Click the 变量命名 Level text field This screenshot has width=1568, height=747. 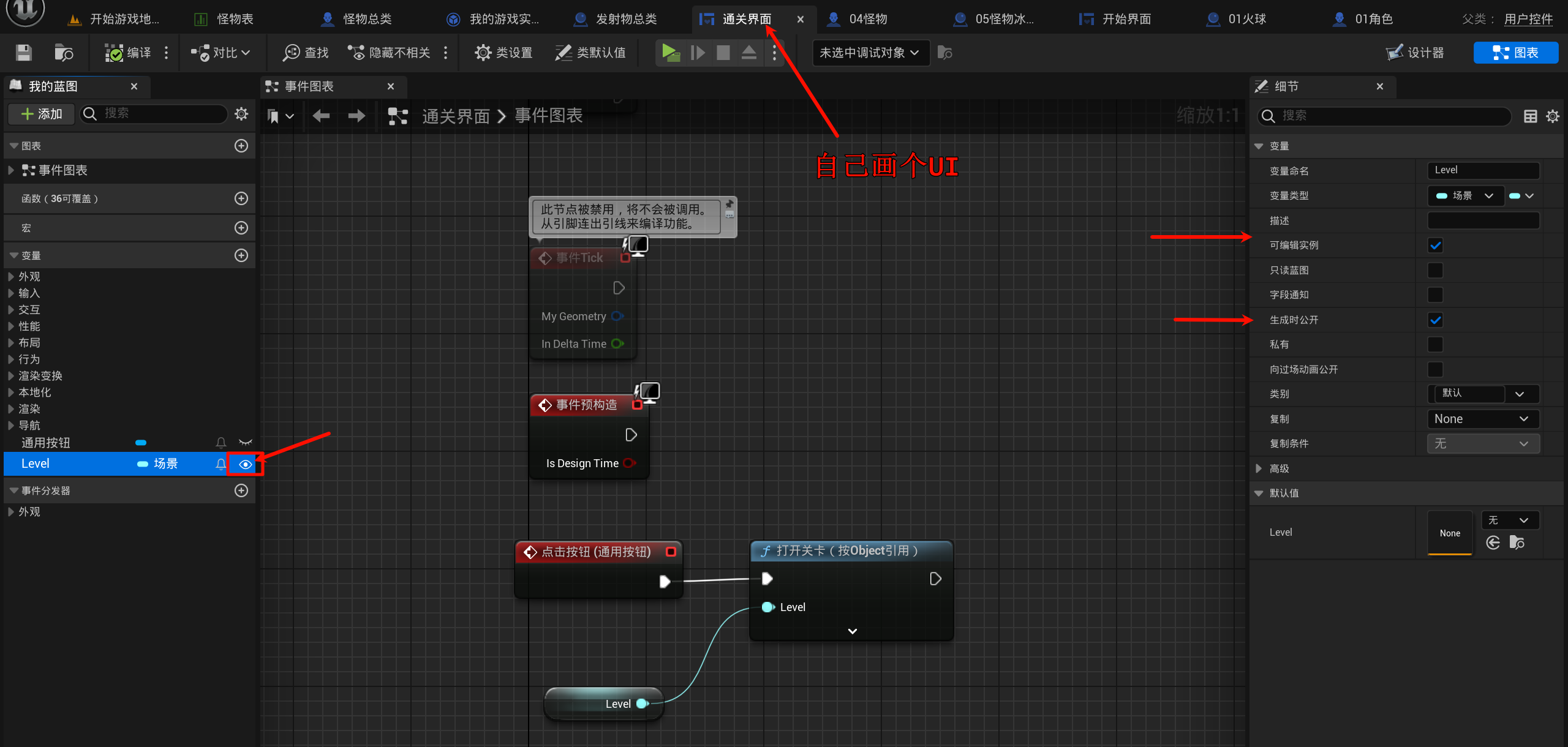click(x=1482, y=170)
